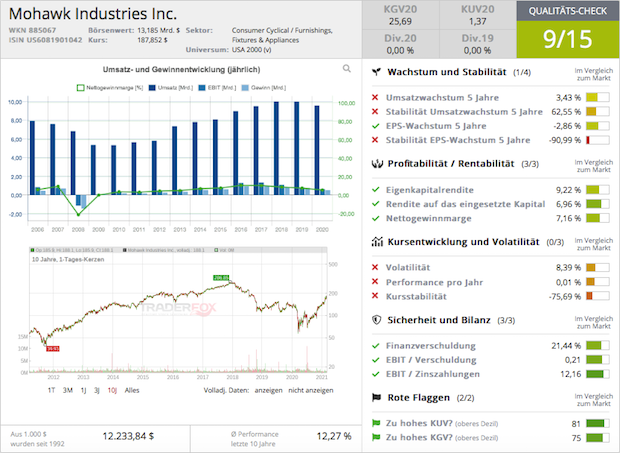
Task: Click the Div.20 0,00 % metric cell
Action: 400,44
